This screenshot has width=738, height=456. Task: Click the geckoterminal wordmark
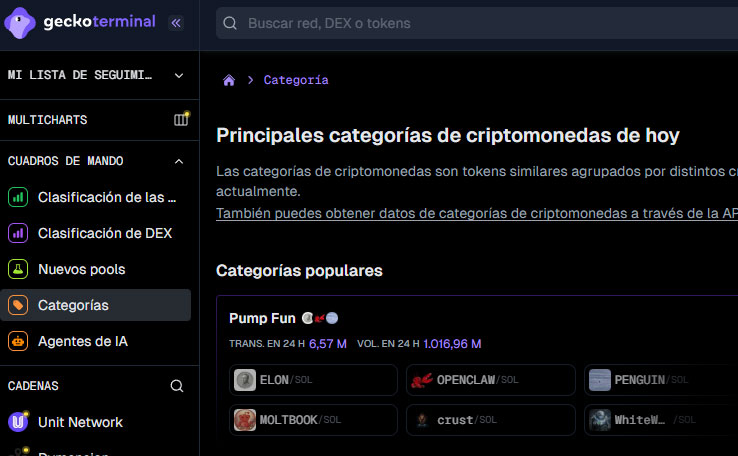tap(99, 22)
